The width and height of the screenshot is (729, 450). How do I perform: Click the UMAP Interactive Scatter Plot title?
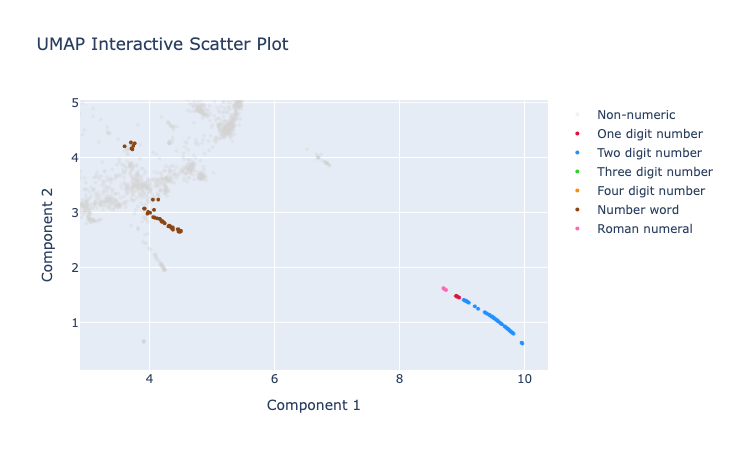click(x=163, y=44)
